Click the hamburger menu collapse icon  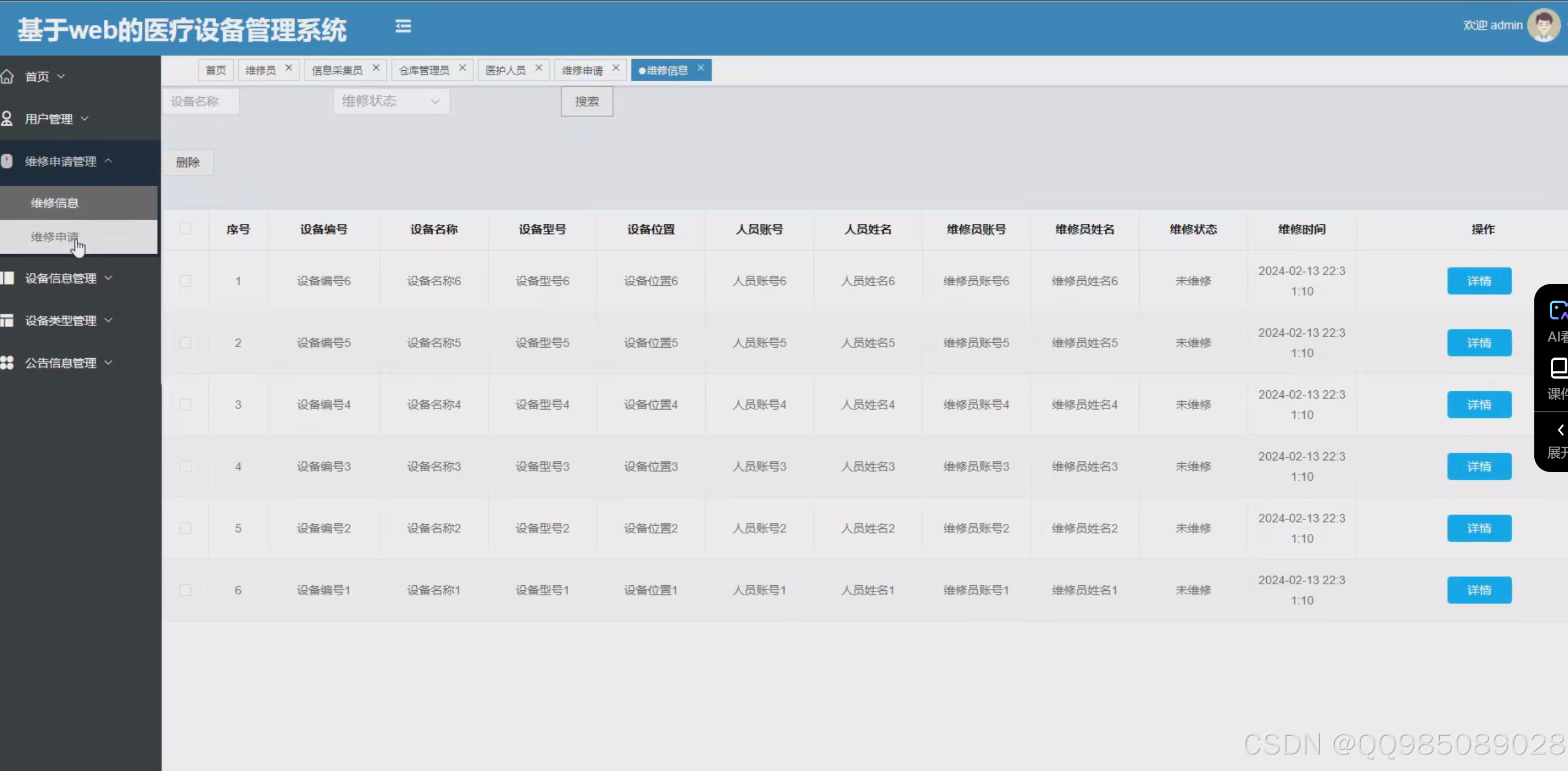[403, 26]
